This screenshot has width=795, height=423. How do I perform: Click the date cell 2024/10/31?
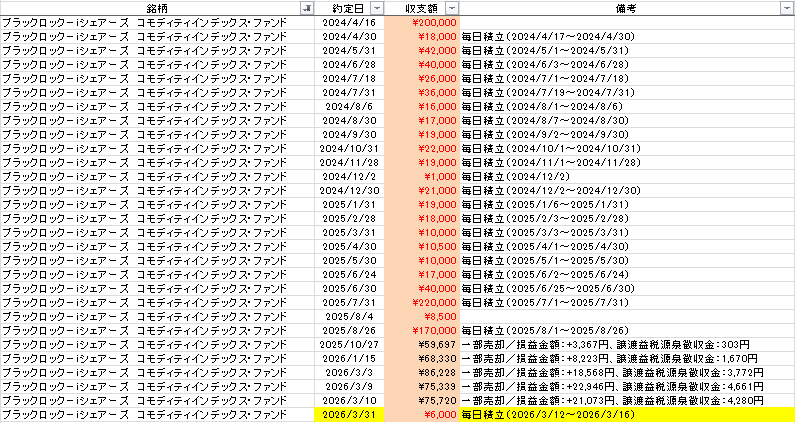pyautogui.click(x=349, y=149)
